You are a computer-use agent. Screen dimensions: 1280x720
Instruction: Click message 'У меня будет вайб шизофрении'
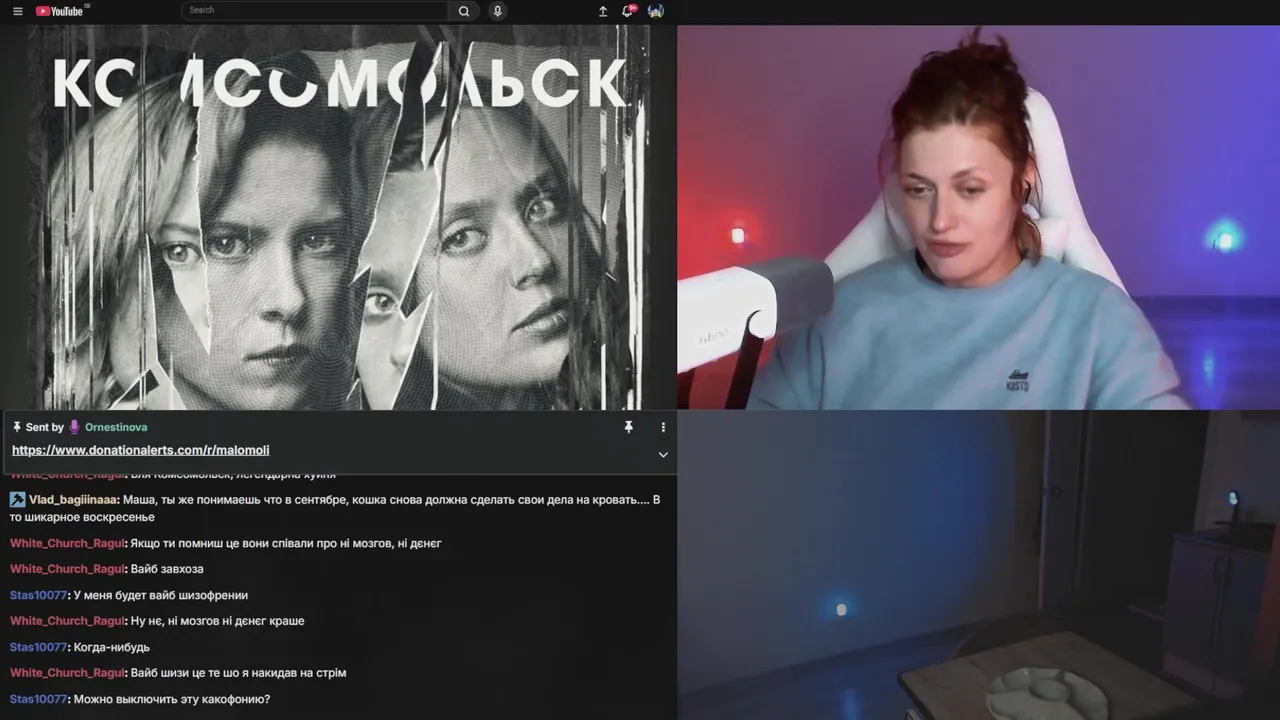pyautogui.click(x=160, y=595)
